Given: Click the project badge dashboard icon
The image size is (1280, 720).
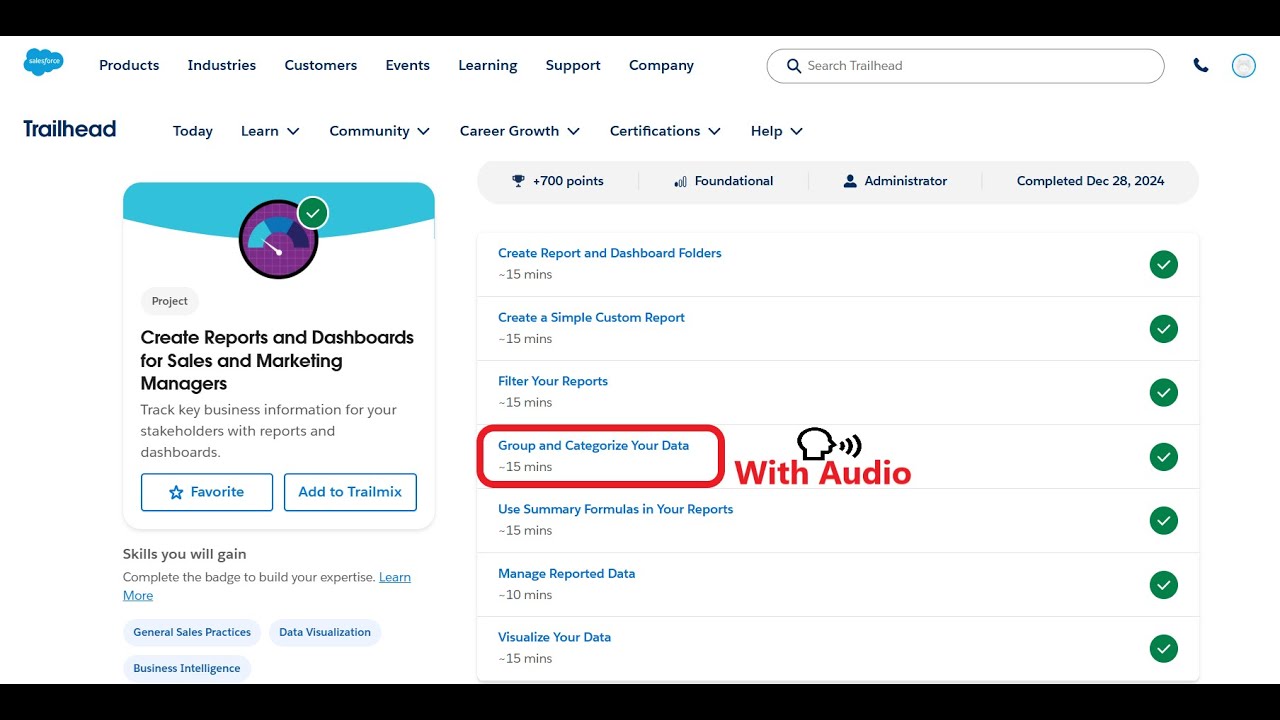Looking at the screenshot, I should pos(279,239).
